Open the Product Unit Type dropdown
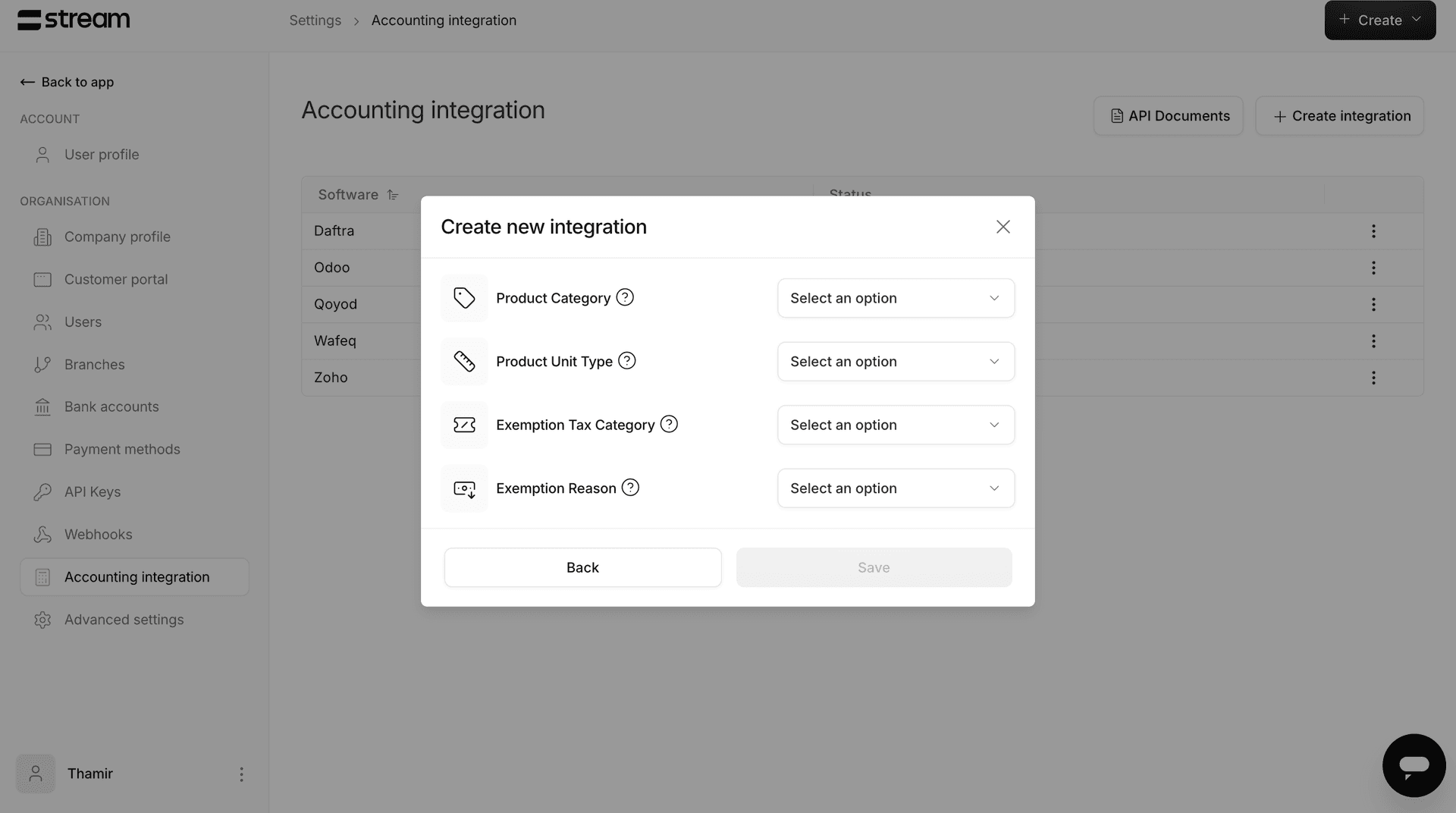 896,362
